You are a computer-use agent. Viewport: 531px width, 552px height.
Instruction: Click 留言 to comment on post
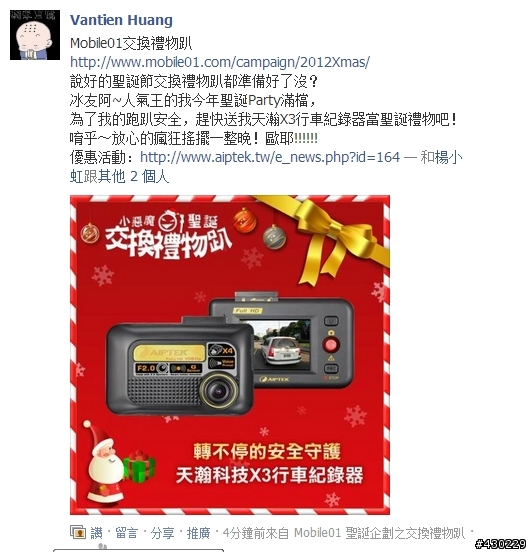tap(126, 533)
